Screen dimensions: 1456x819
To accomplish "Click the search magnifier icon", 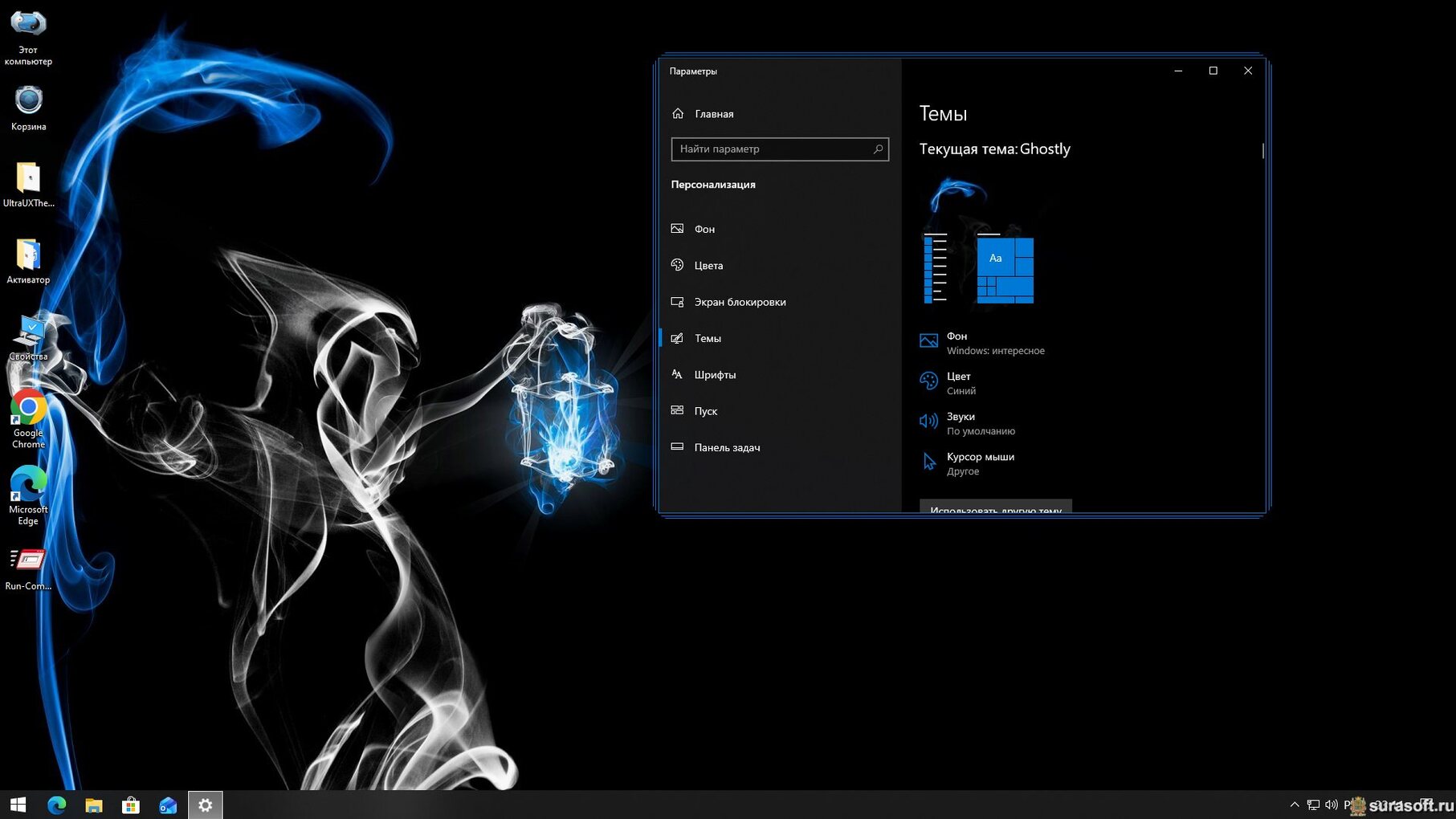I will (x=878, y=149).
